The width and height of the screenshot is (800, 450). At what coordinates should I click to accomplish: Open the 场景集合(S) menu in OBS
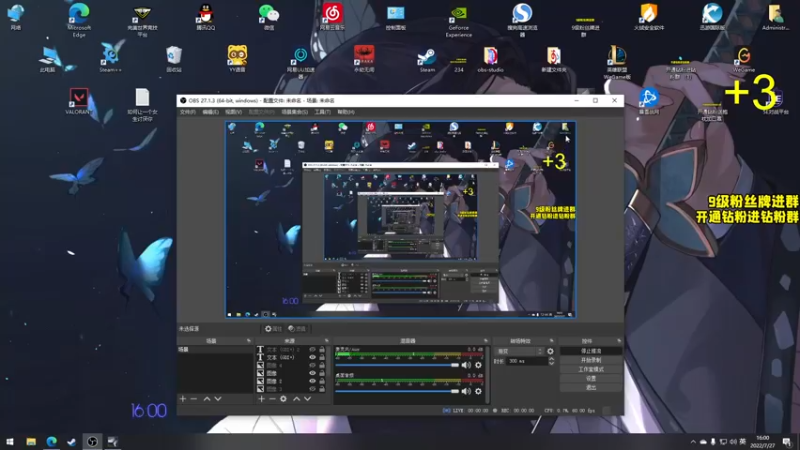(x=294, y=112)
